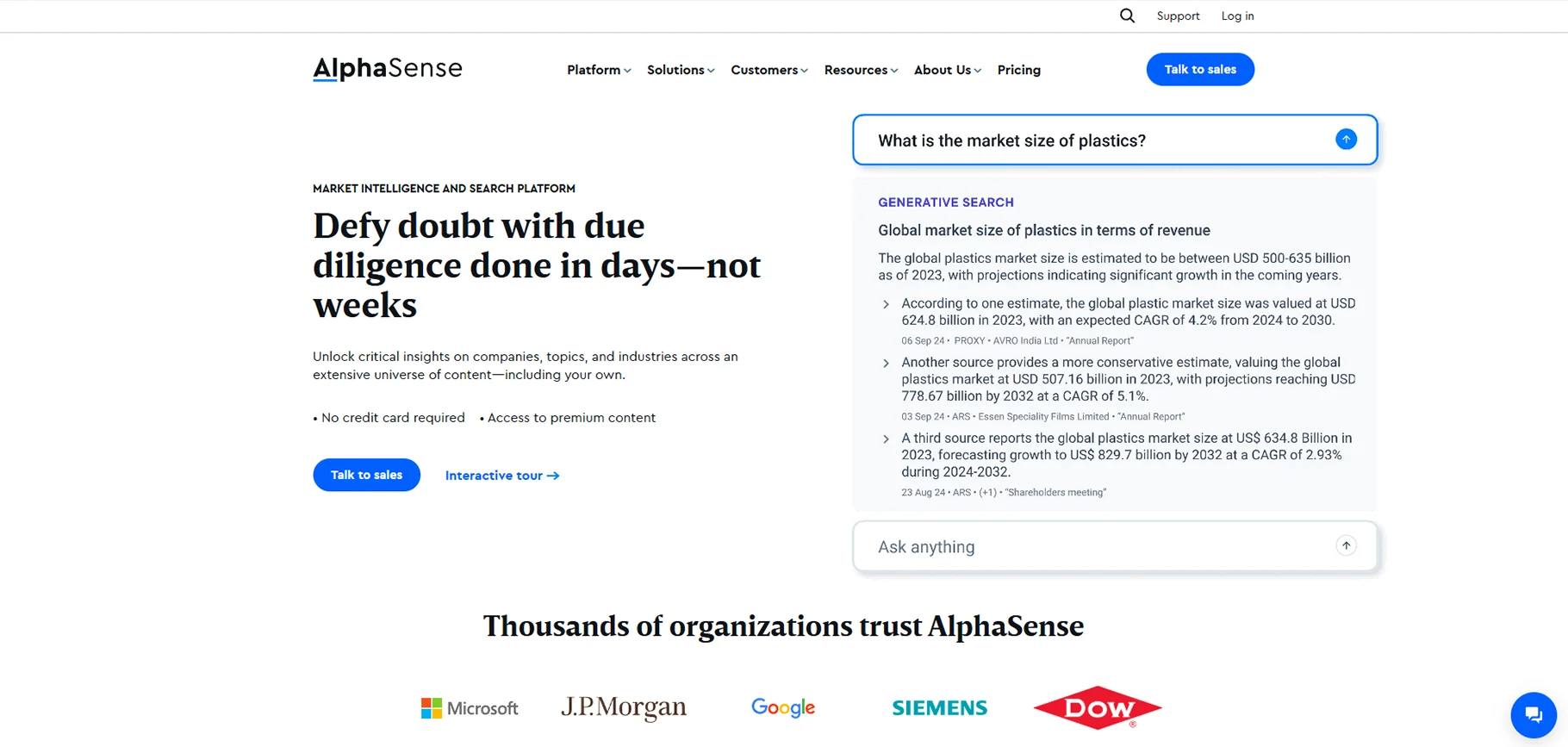Image resolution: width=1568 pixels, height=747 pixels.
Task: Click the Siemens logo
Action: pos(939,708)
